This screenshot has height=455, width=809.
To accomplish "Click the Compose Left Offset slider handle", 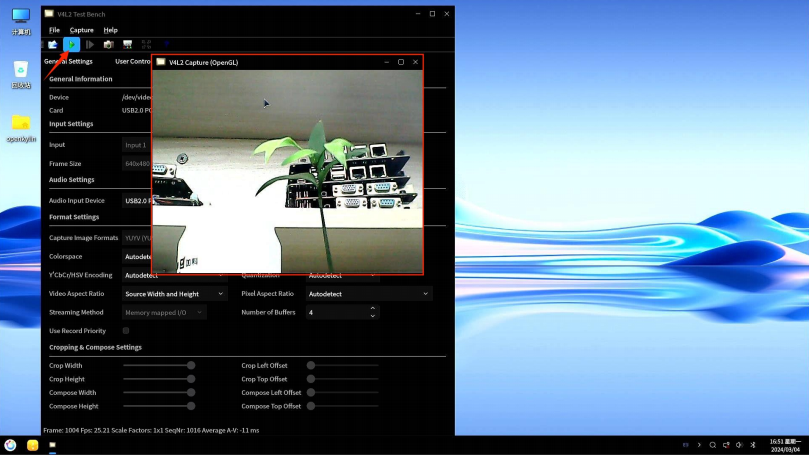I will pos(311,393).
